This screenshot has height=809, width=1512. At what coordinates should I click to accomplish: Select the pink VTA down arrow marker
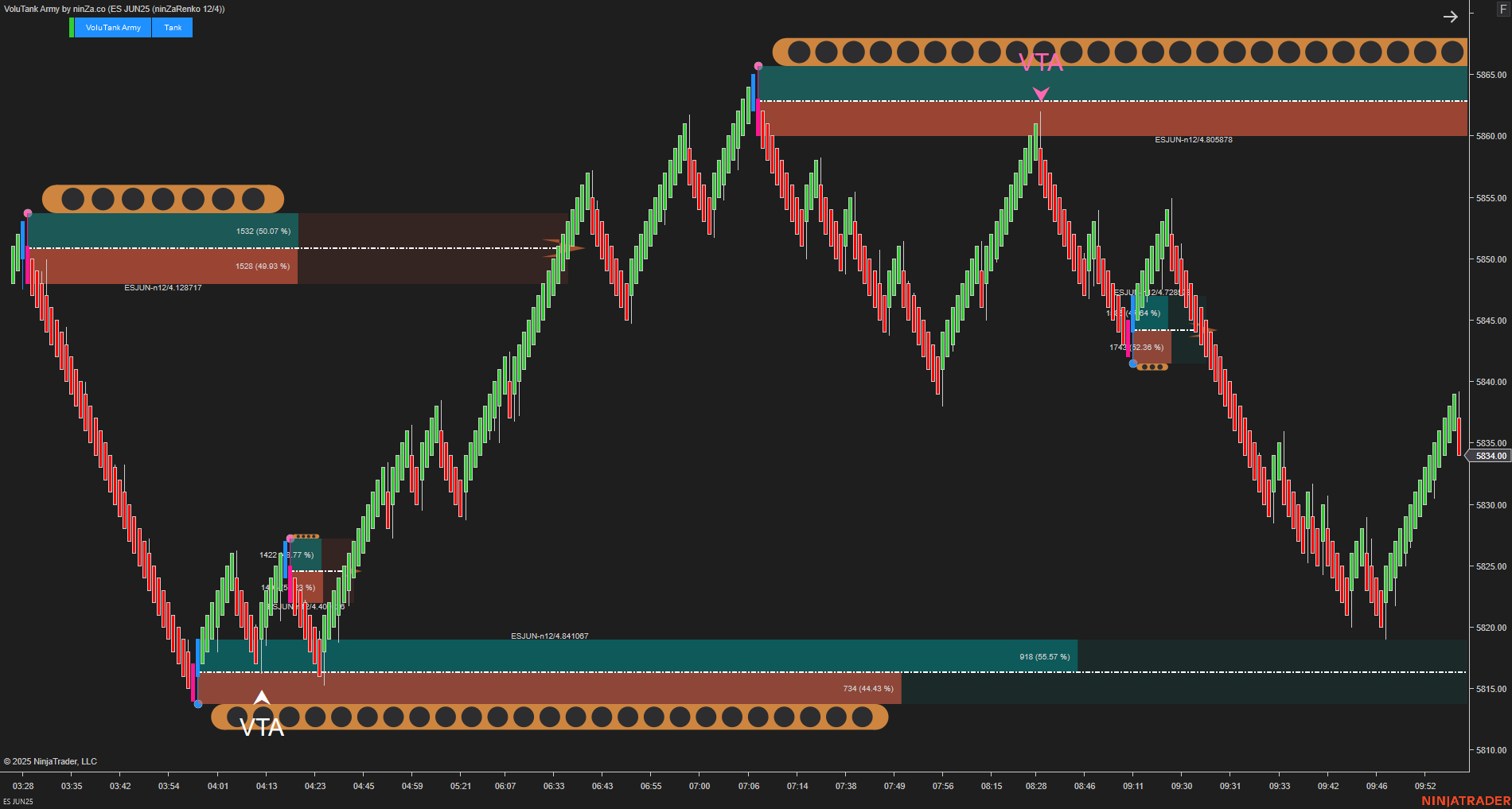coord(1041,91)
